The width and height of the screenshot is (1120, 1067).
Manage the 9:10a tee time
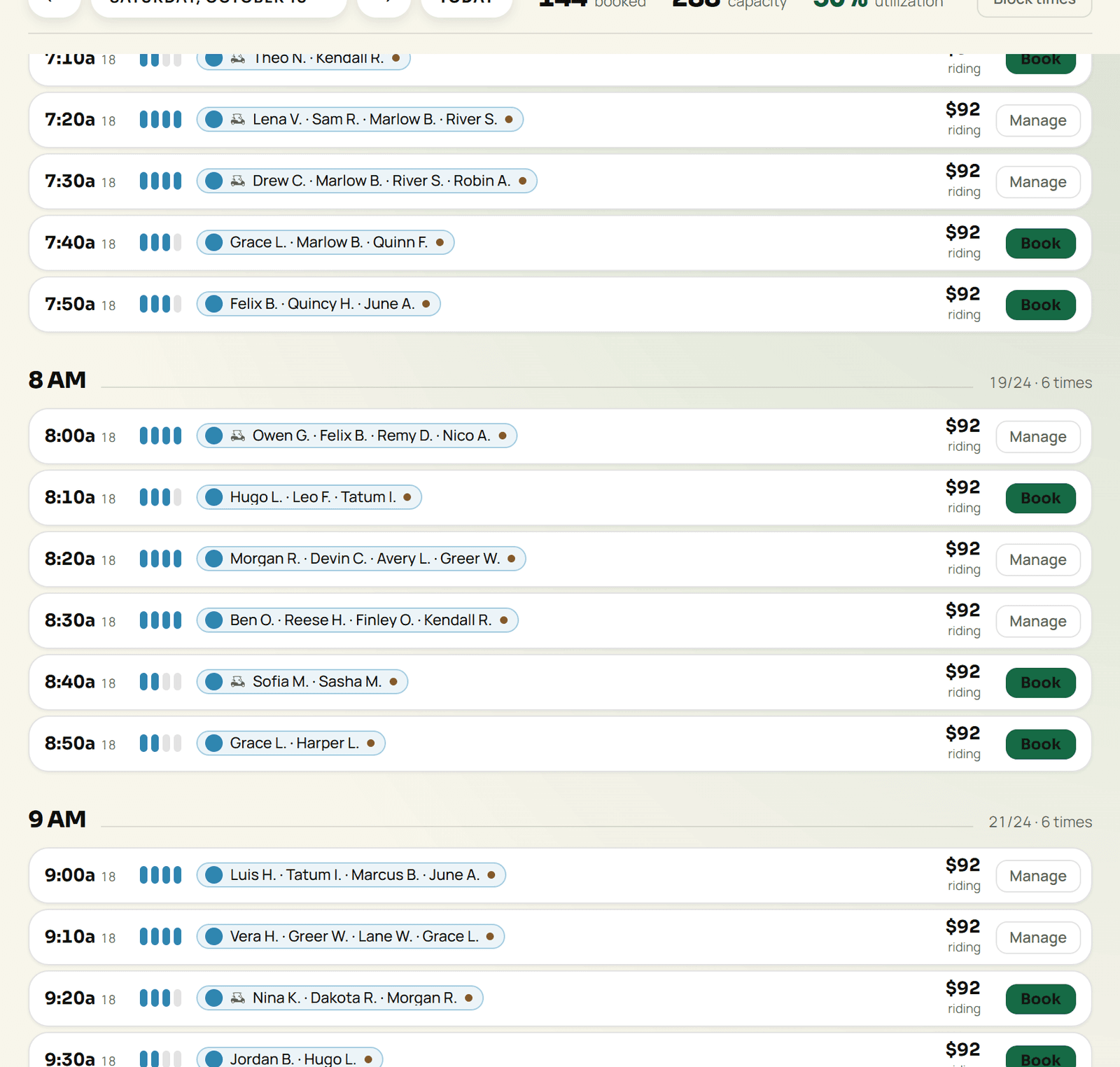pos(1037,937)
